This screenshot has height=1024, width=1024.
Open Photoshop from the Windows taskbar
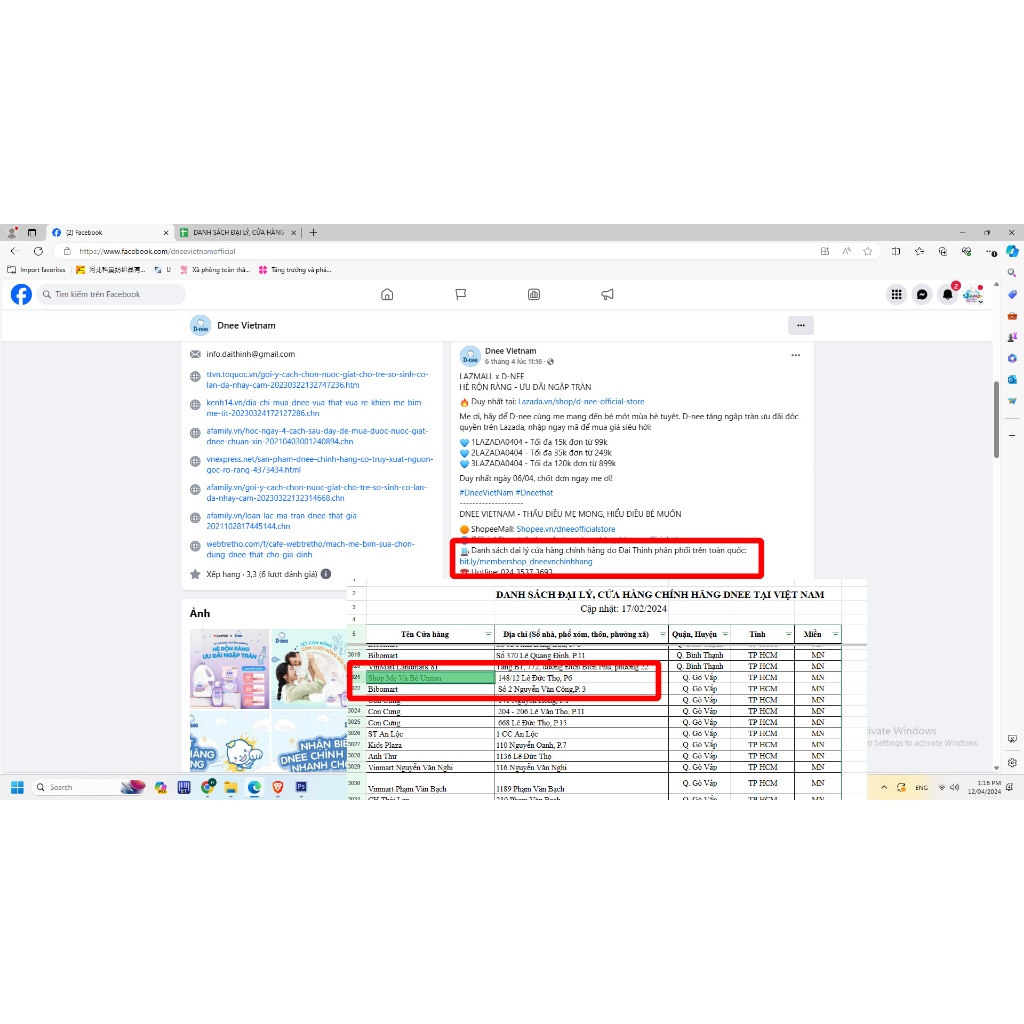(301, 787)
